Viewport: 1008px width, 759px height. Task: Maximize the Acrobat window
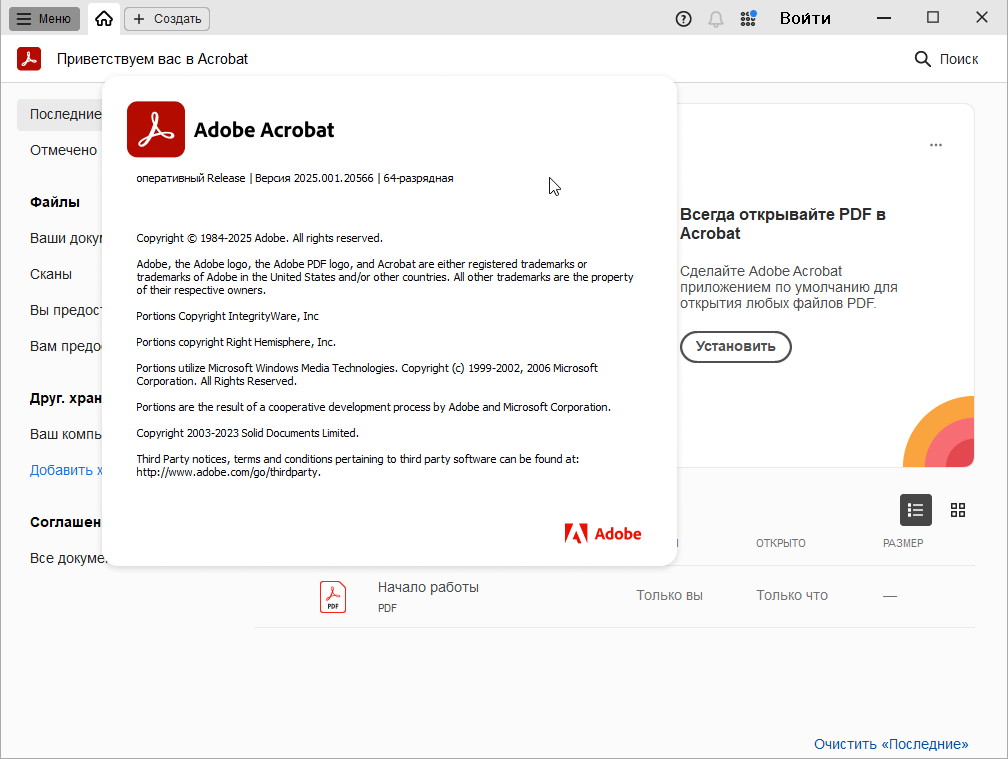coord(933,17)
